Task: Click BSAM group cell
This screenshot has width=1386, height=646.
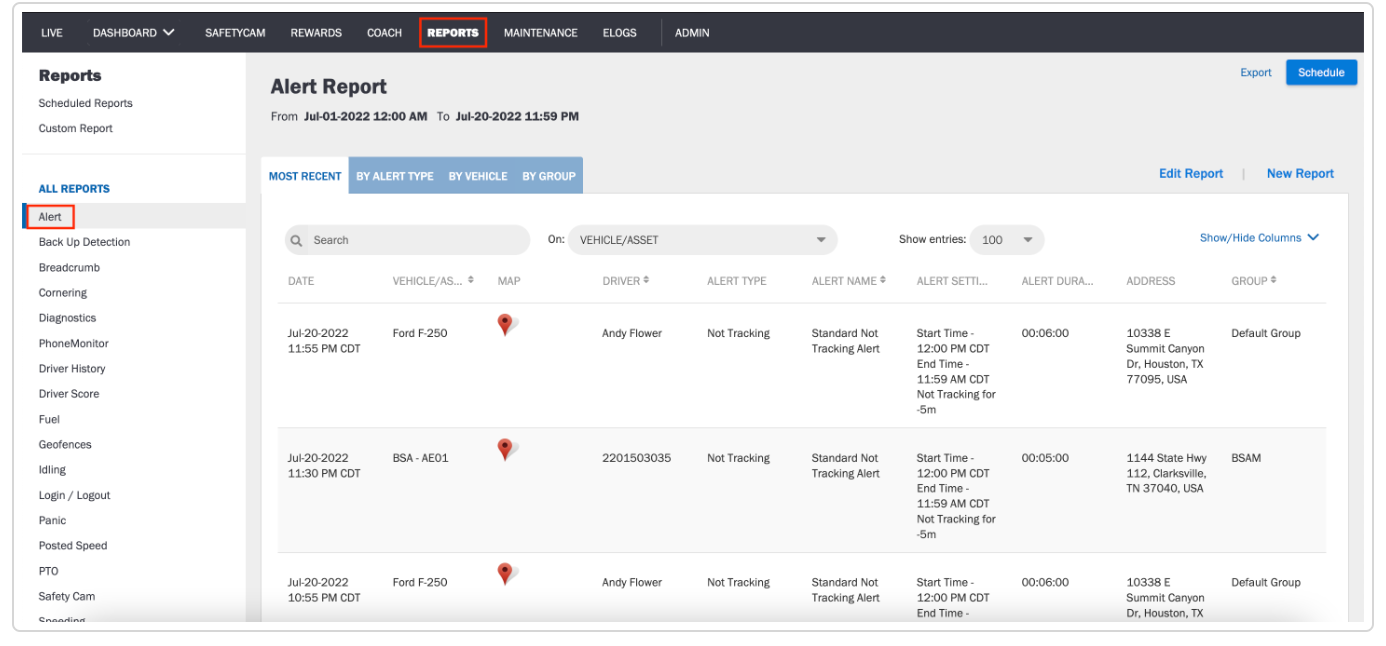Action: point(1246,458)
